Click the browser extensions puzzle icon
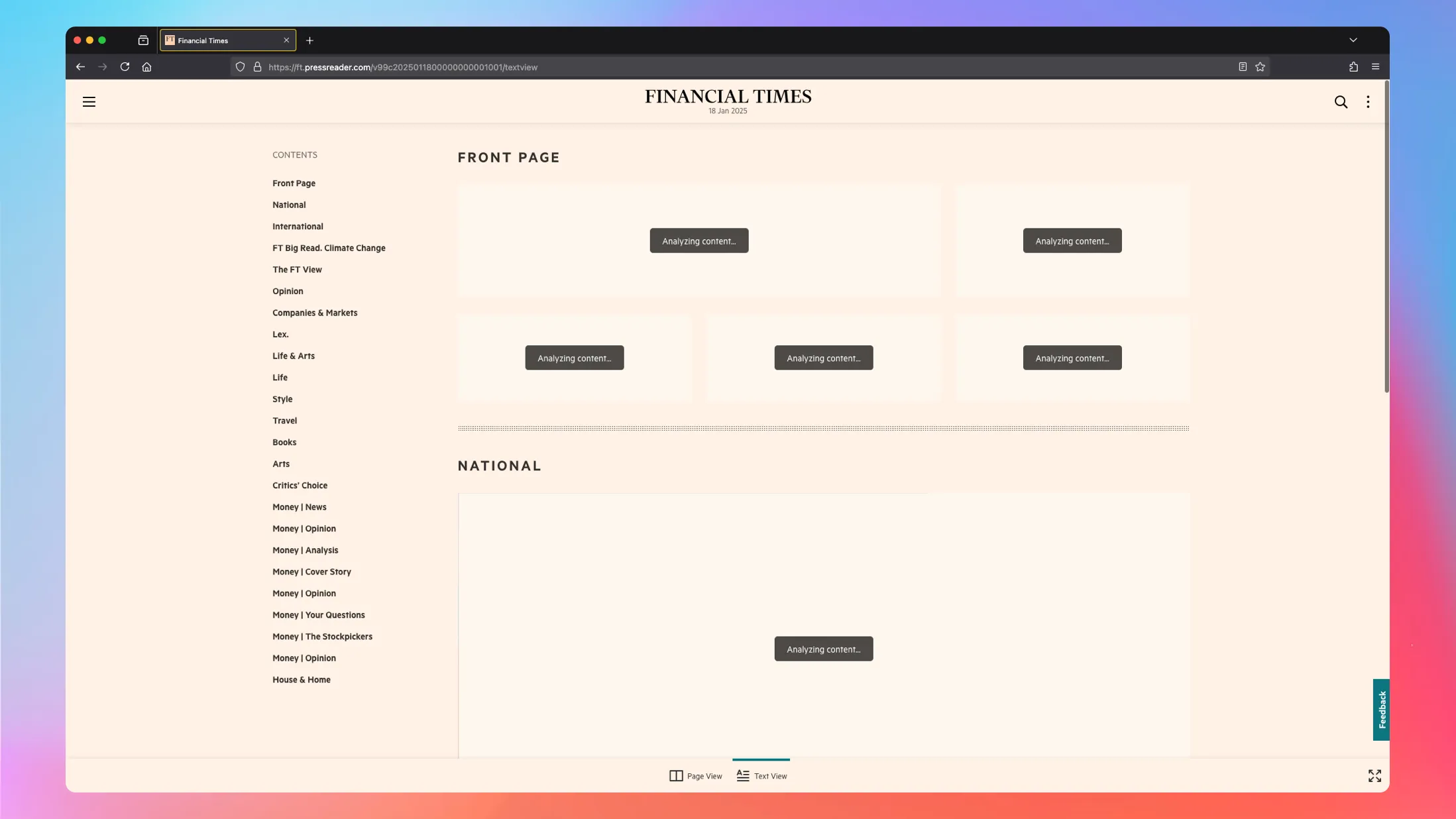1456x819 pixels. pyautogui.click(x=1352, y=67)
